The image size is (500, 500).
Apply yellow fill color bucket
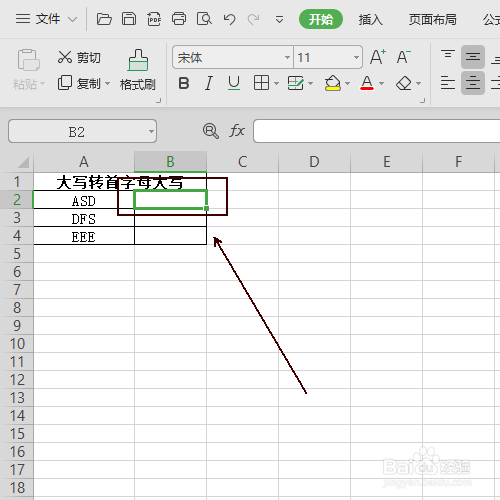click(x=333, y=83)
